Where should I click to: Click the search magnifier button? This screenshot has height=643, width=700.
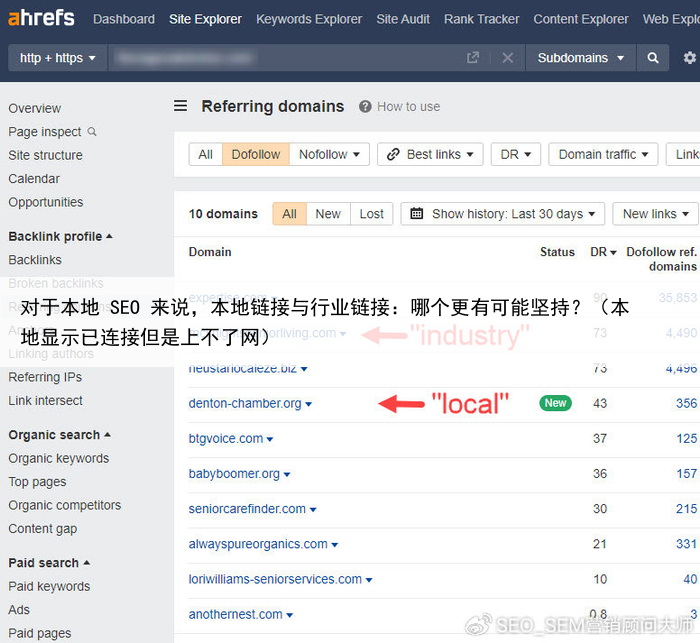(653, 58)
